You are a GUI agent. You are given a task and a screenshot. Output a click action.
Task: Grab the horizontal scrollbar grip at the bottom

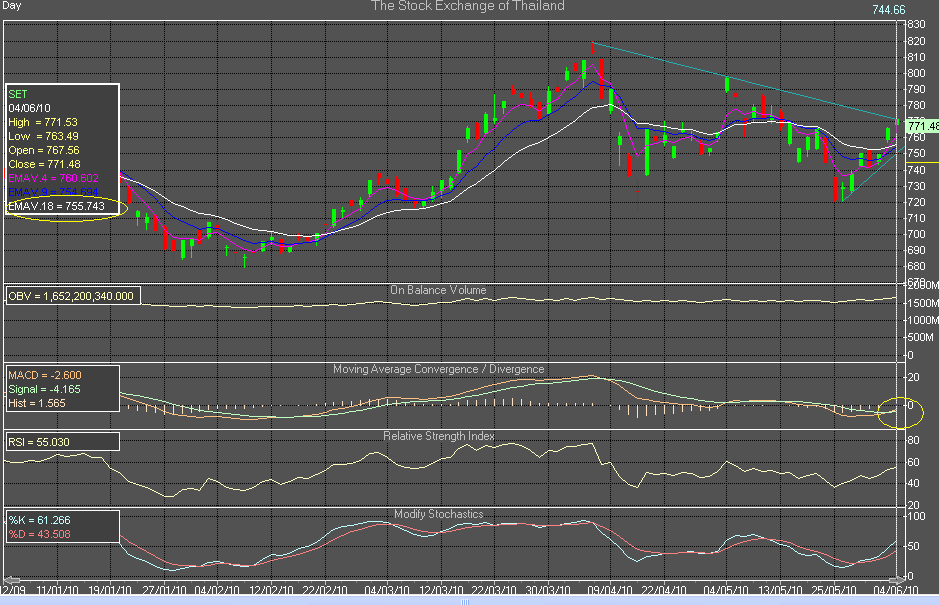[465, 601]
